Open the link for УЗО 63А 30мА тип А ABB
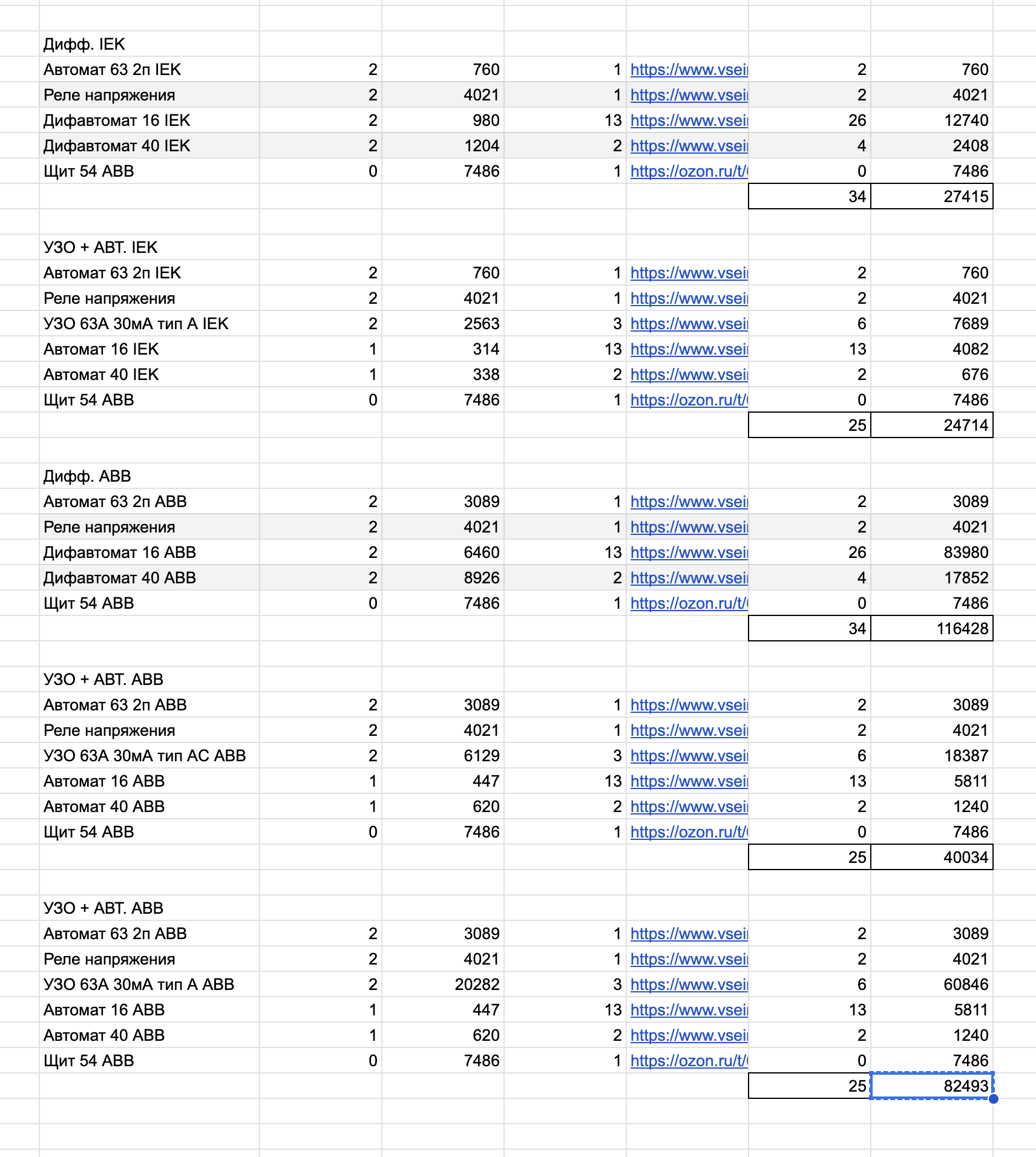 coord(689,985)
